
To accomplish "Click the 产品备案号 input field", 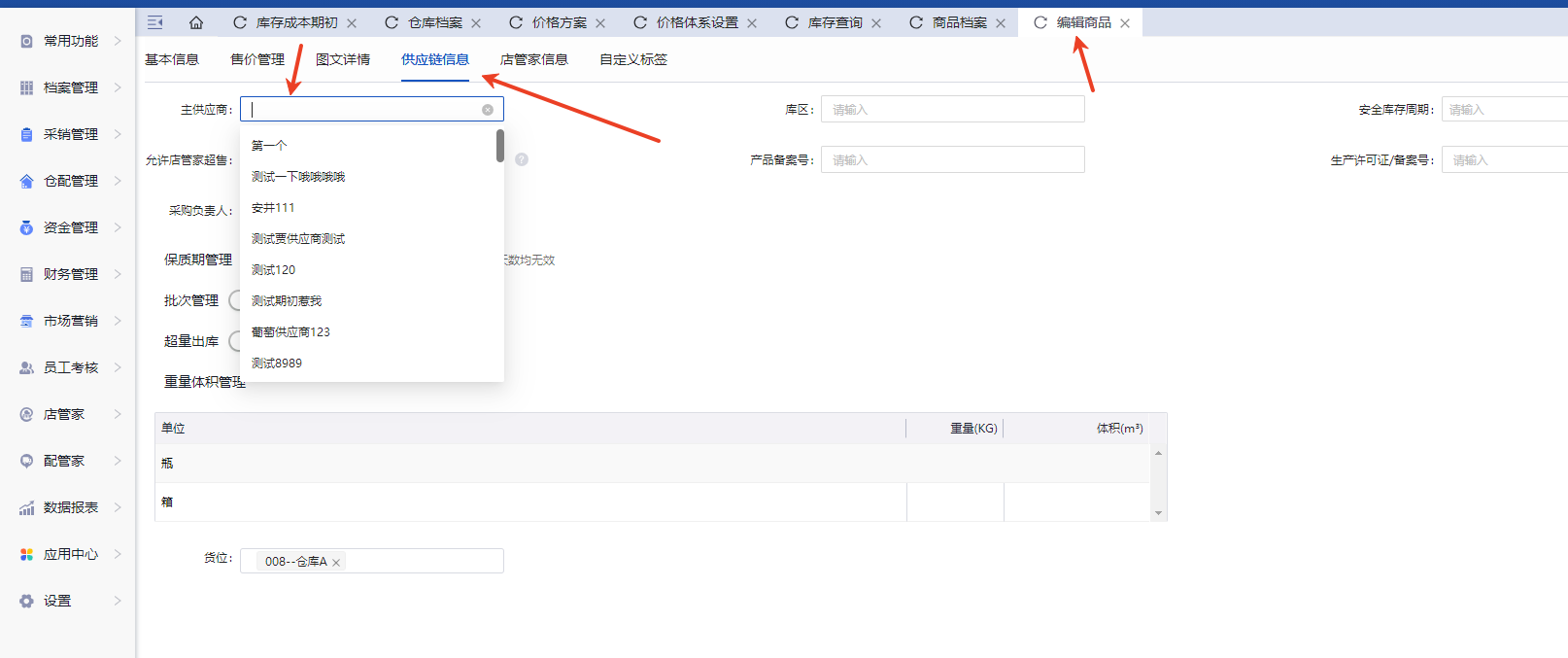I will tap(952, 160).
